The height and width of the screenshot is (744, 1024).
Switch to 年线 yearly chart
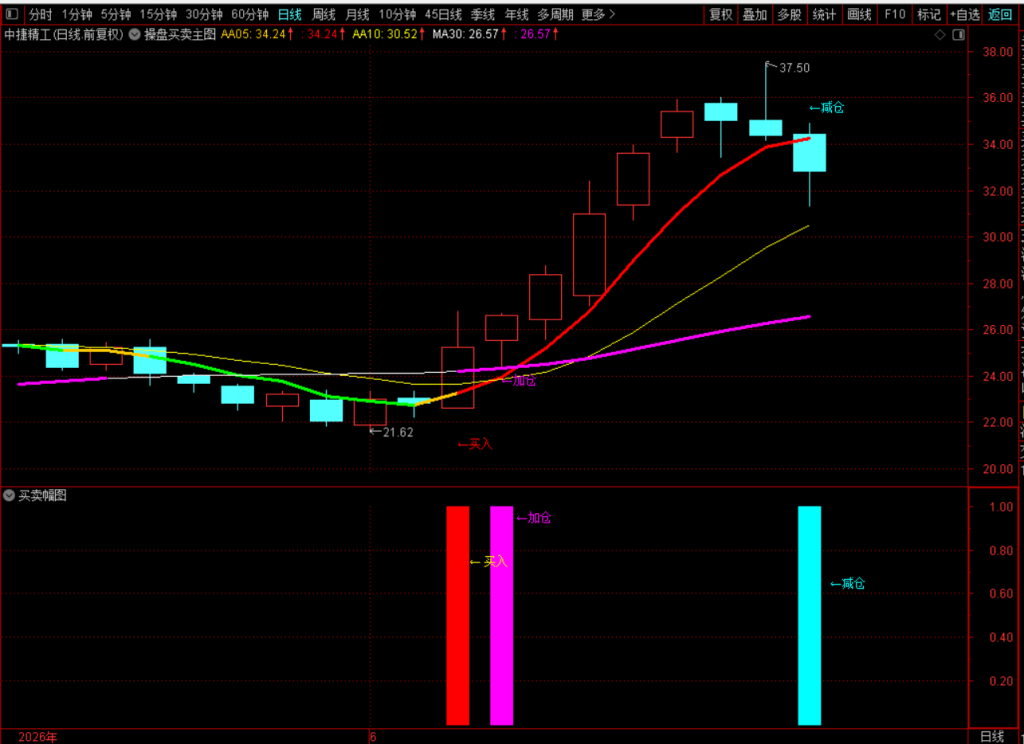[x=517, y=14]
